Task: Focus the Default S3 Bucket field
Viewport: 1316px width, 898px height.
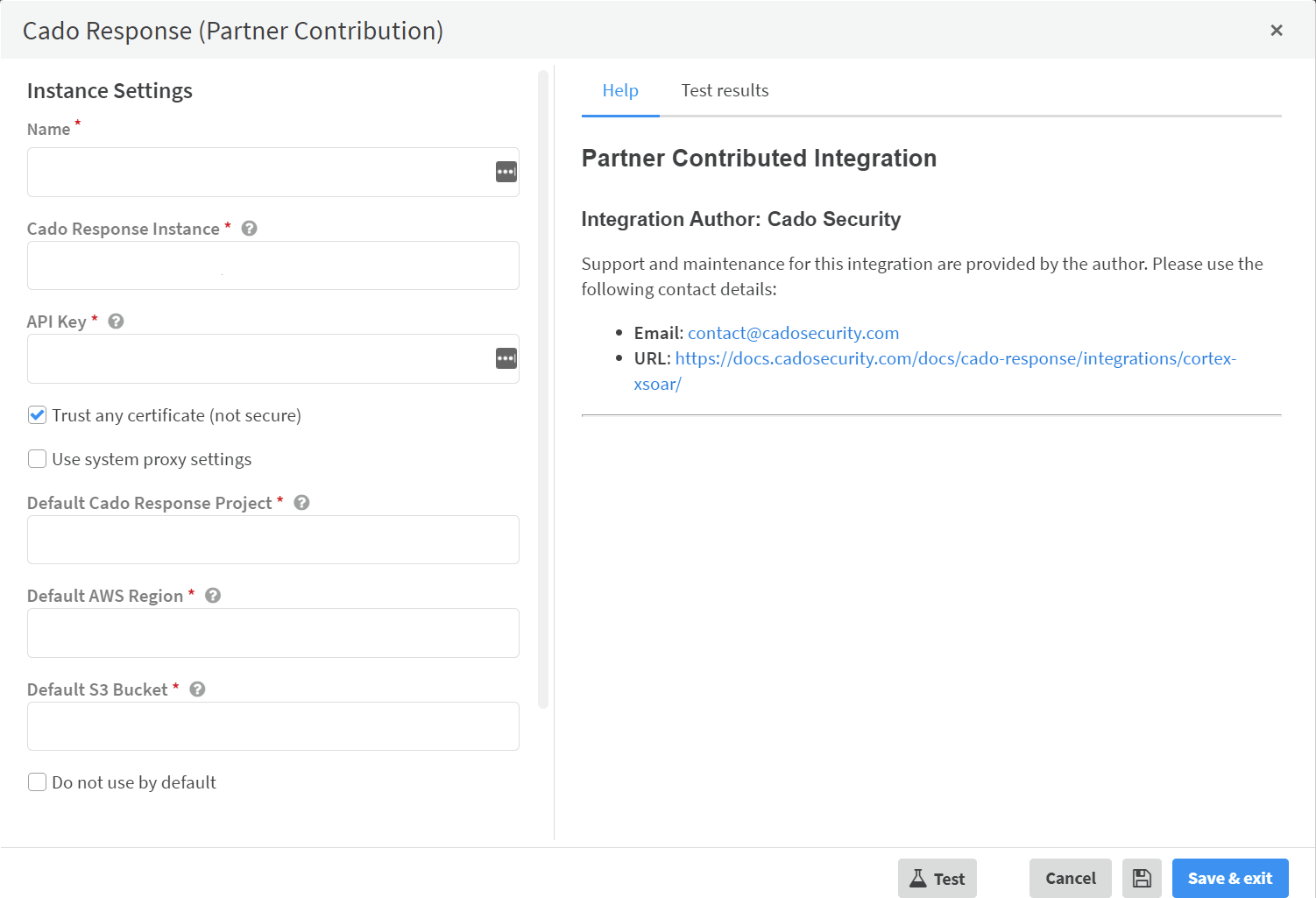Action: [273, 726]
